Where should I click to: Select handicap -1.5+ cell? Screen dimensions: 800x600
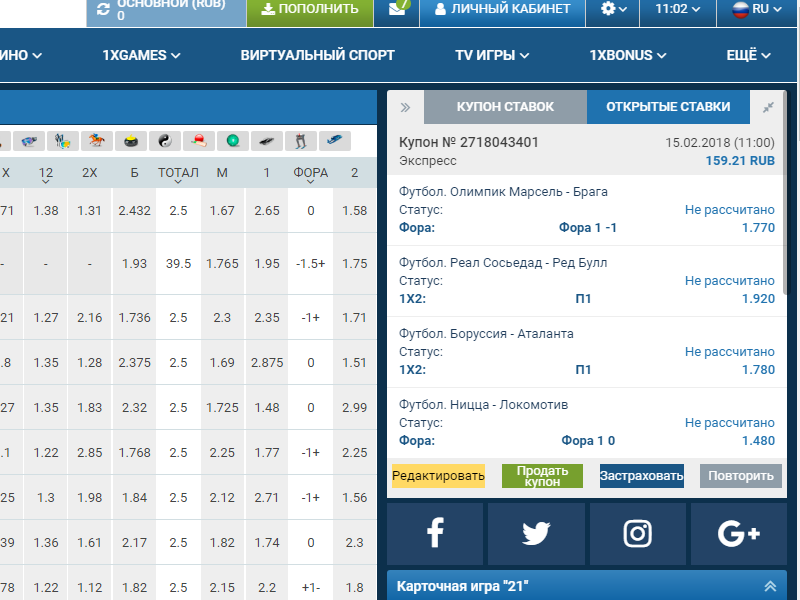click(310, 264)
